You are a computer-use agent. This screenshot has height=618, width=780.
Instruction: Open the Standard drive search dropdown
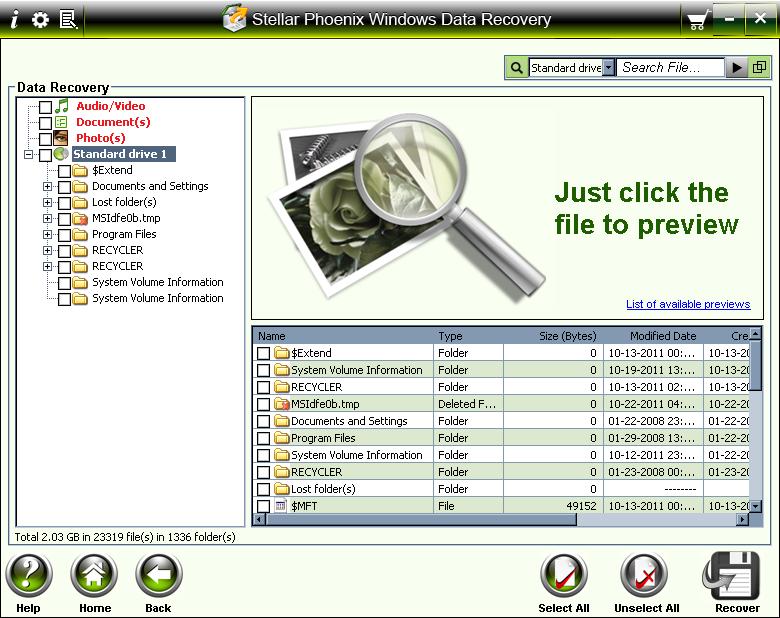[x=608, y=68]
